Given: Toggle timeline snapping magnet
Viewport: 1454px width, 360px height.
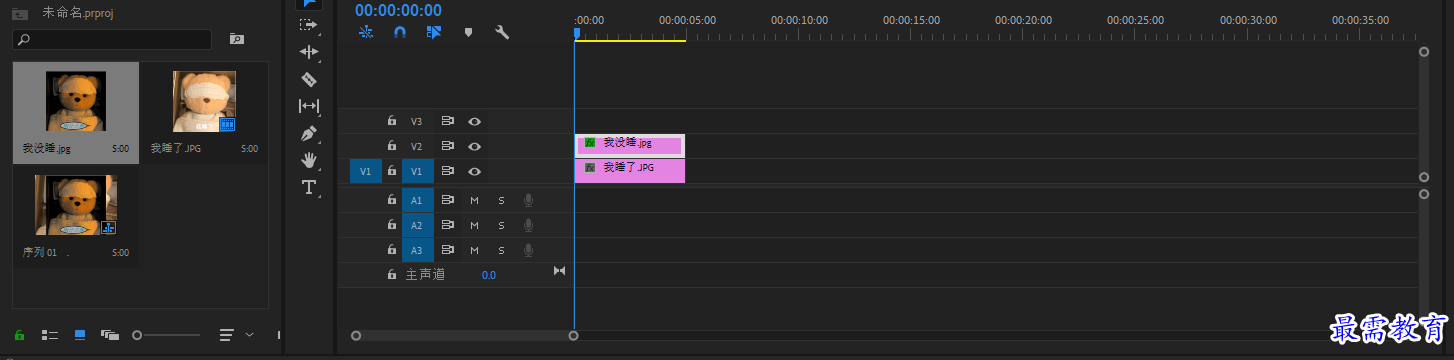Looking at the screenshot, I should 400,32.
